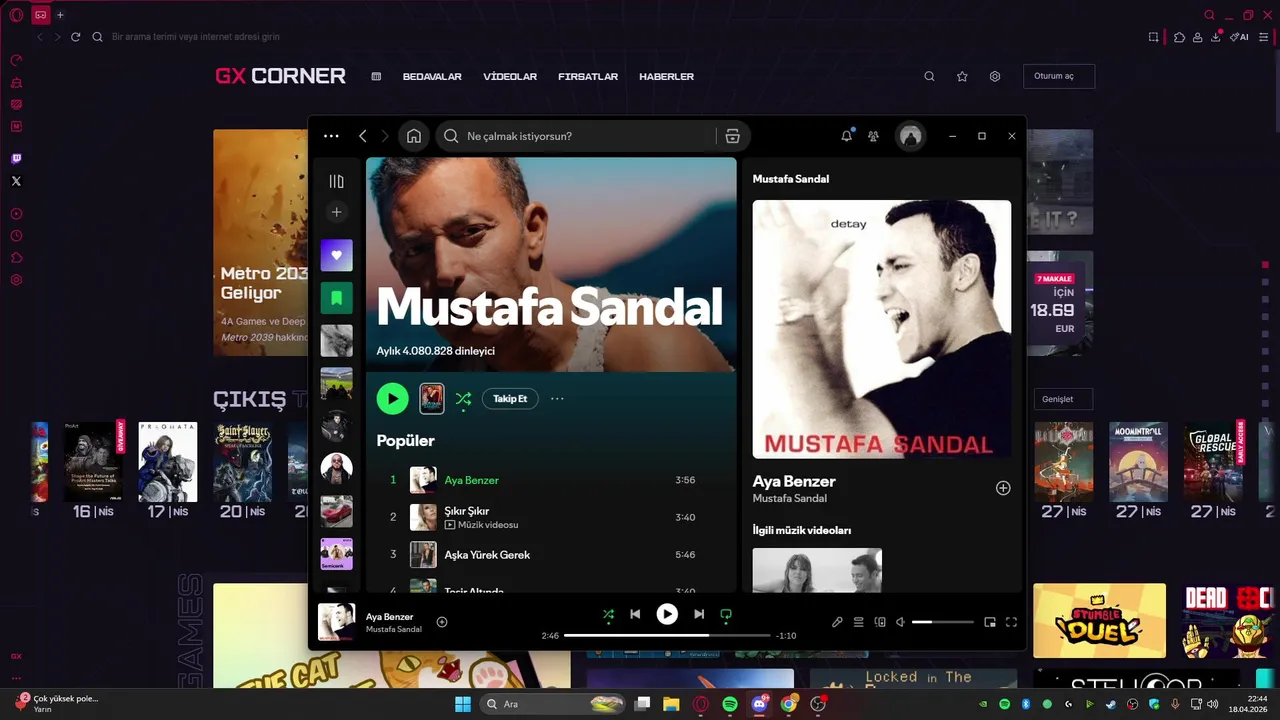Open Spotify notifications bell

847,136
